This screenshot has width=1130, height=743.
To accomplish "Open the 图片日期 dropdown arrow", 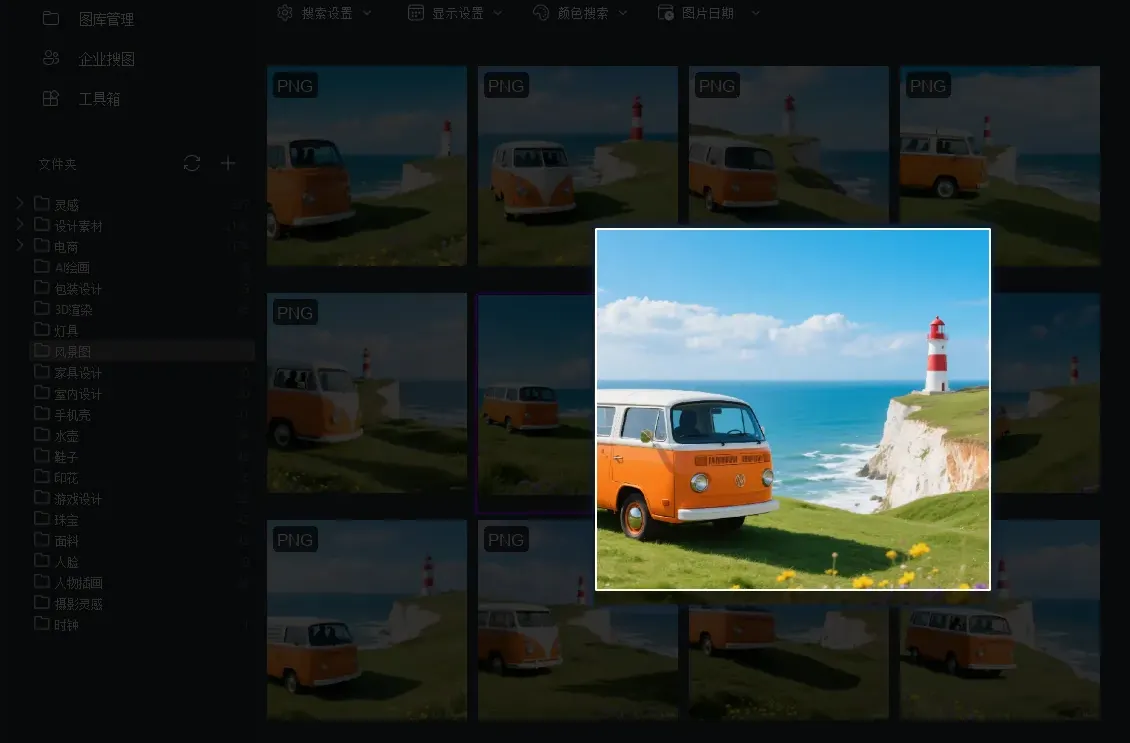I will pos(755,12).
